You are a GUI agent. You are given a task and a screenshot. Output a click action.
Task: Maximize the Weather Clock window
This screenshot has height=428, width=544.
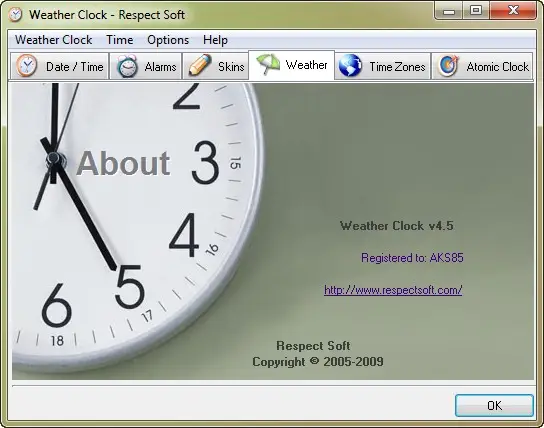476,10
